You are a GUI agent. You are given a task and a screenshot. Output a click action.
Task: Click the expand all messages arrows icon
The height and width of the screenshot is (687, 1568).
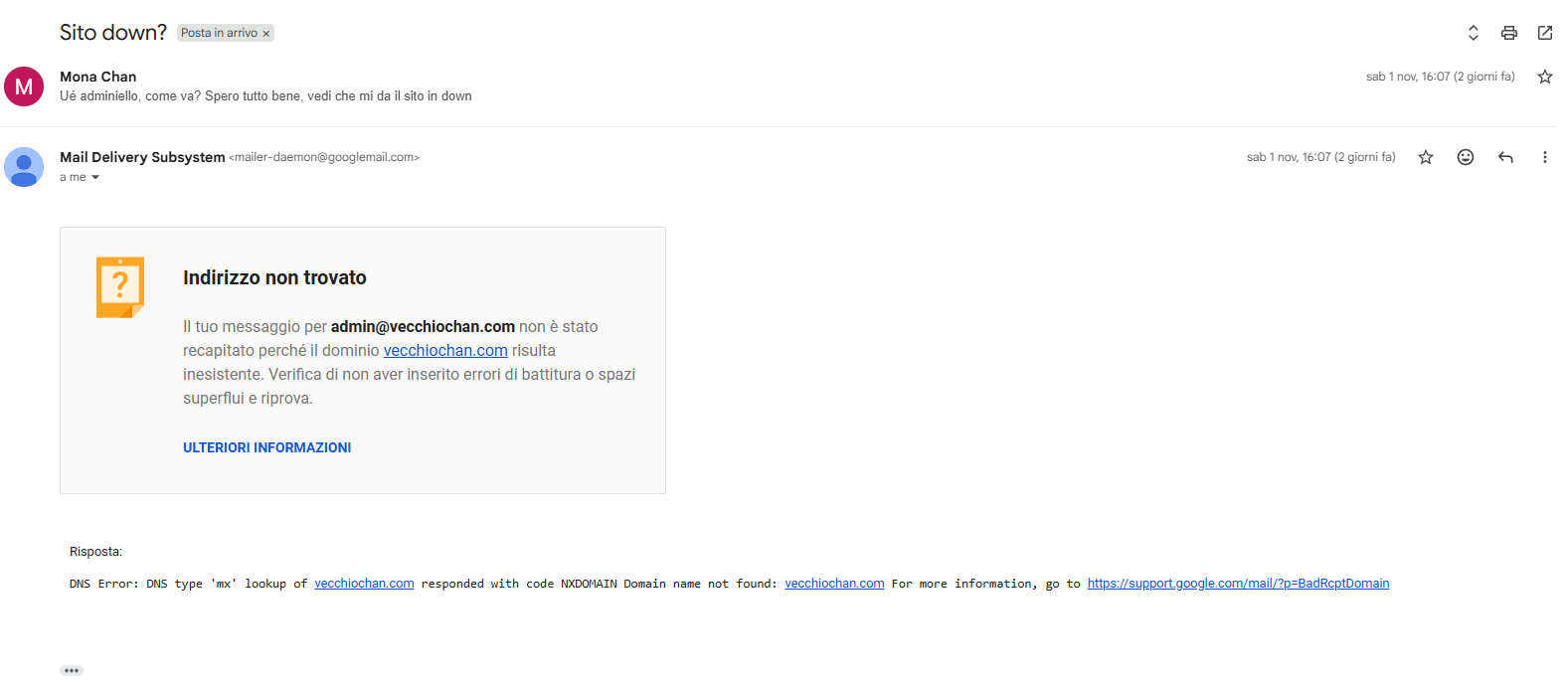click(1473, 33)
